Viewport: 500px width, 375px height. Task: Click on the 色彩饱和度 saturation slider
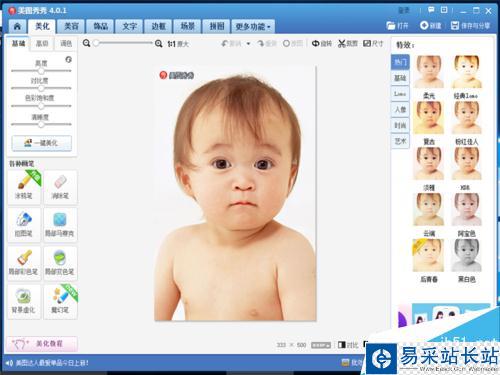click(x=41, y=106)
